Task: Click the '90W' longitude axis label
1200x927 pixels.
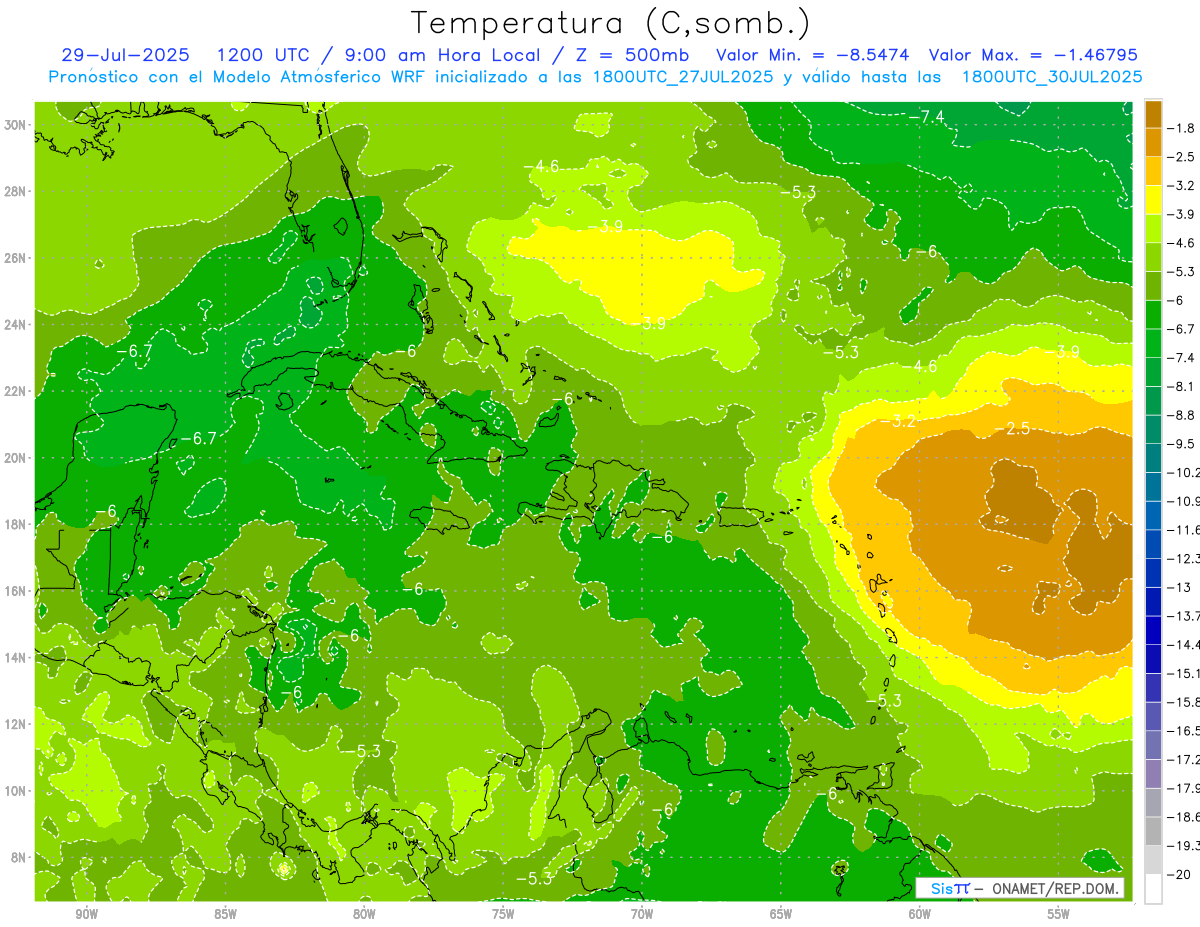Action: click(86, 915)
